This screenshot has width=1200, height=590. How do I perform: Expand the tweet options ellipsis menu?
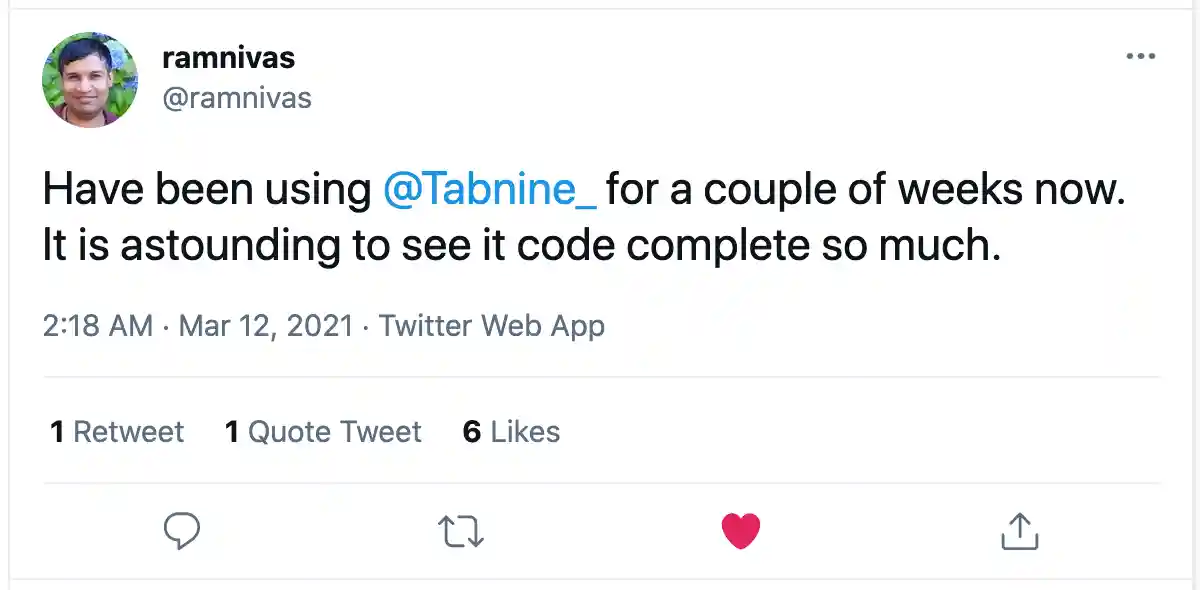click(x=1141, y=57)
